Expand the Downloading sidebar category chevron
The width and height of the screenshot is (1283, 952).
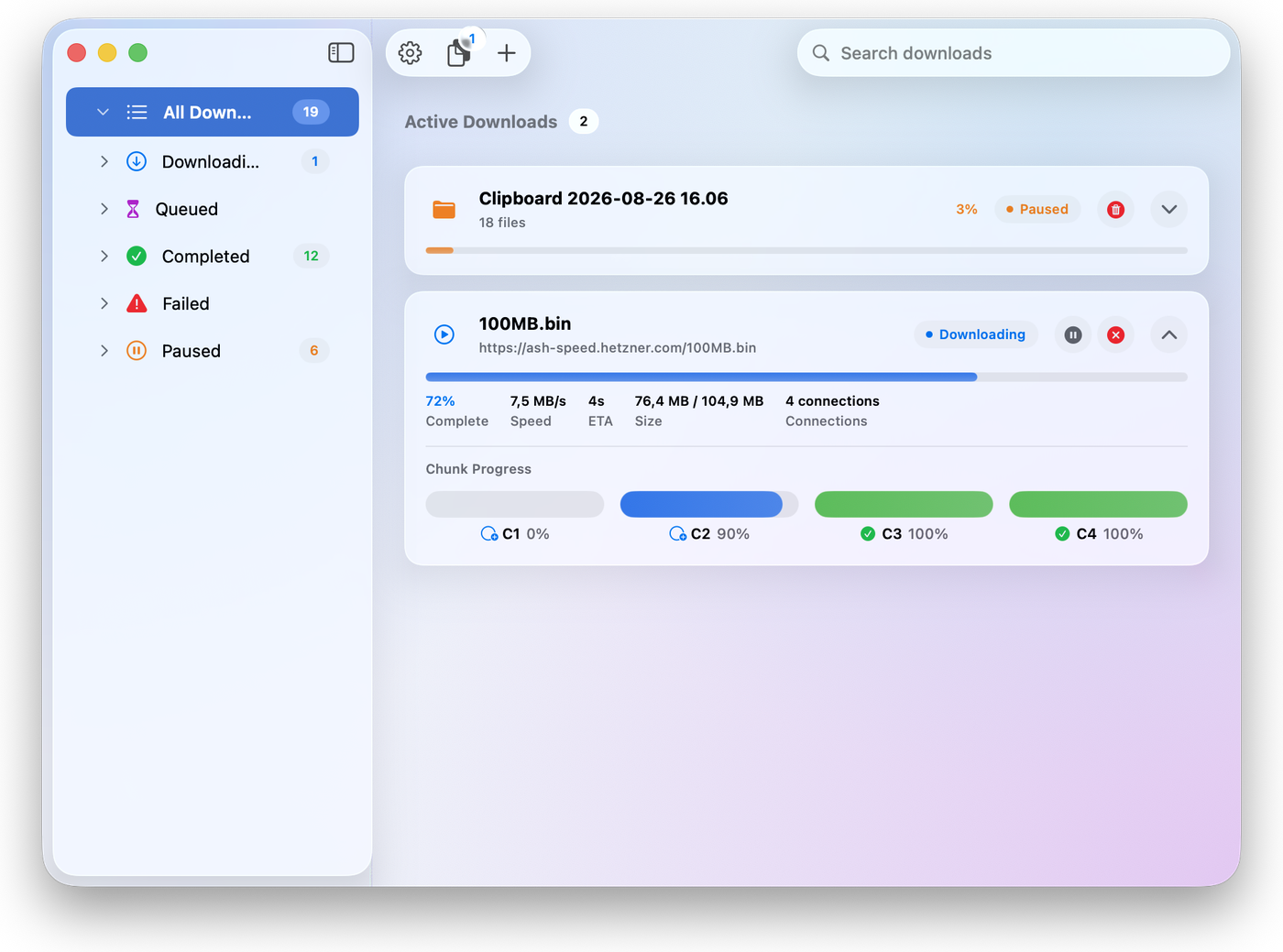point(104,161)
